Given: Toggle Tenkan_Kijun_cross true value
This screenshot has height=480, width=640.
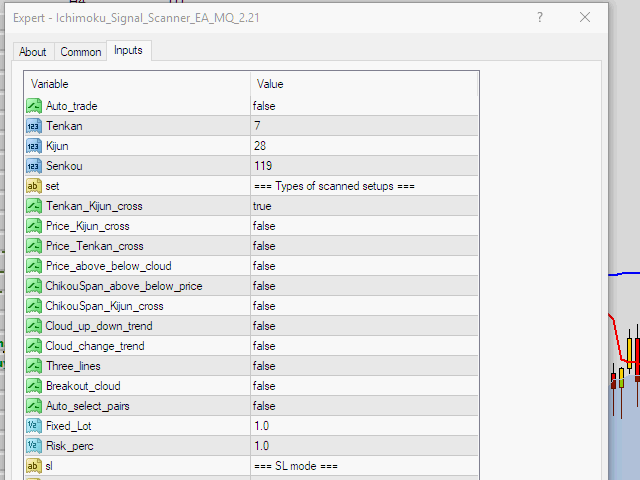Looking at the screenshot, I should click(365, 206).
